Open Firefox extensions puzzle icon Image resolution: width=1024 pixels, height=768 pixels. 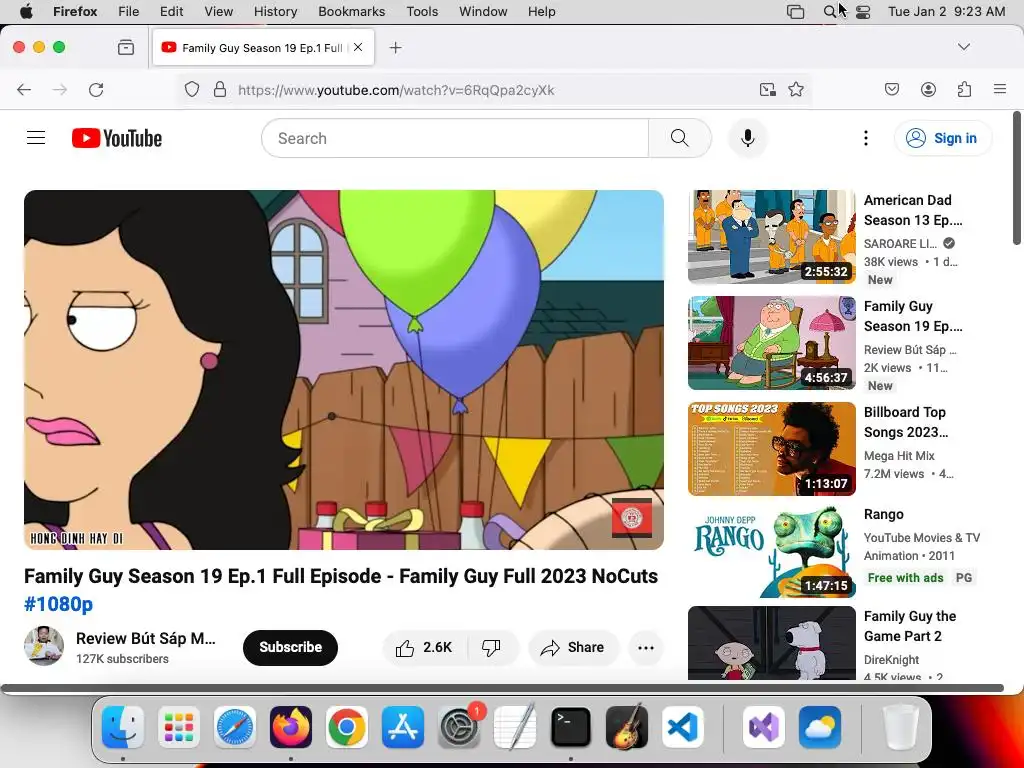tap(964, 89)
